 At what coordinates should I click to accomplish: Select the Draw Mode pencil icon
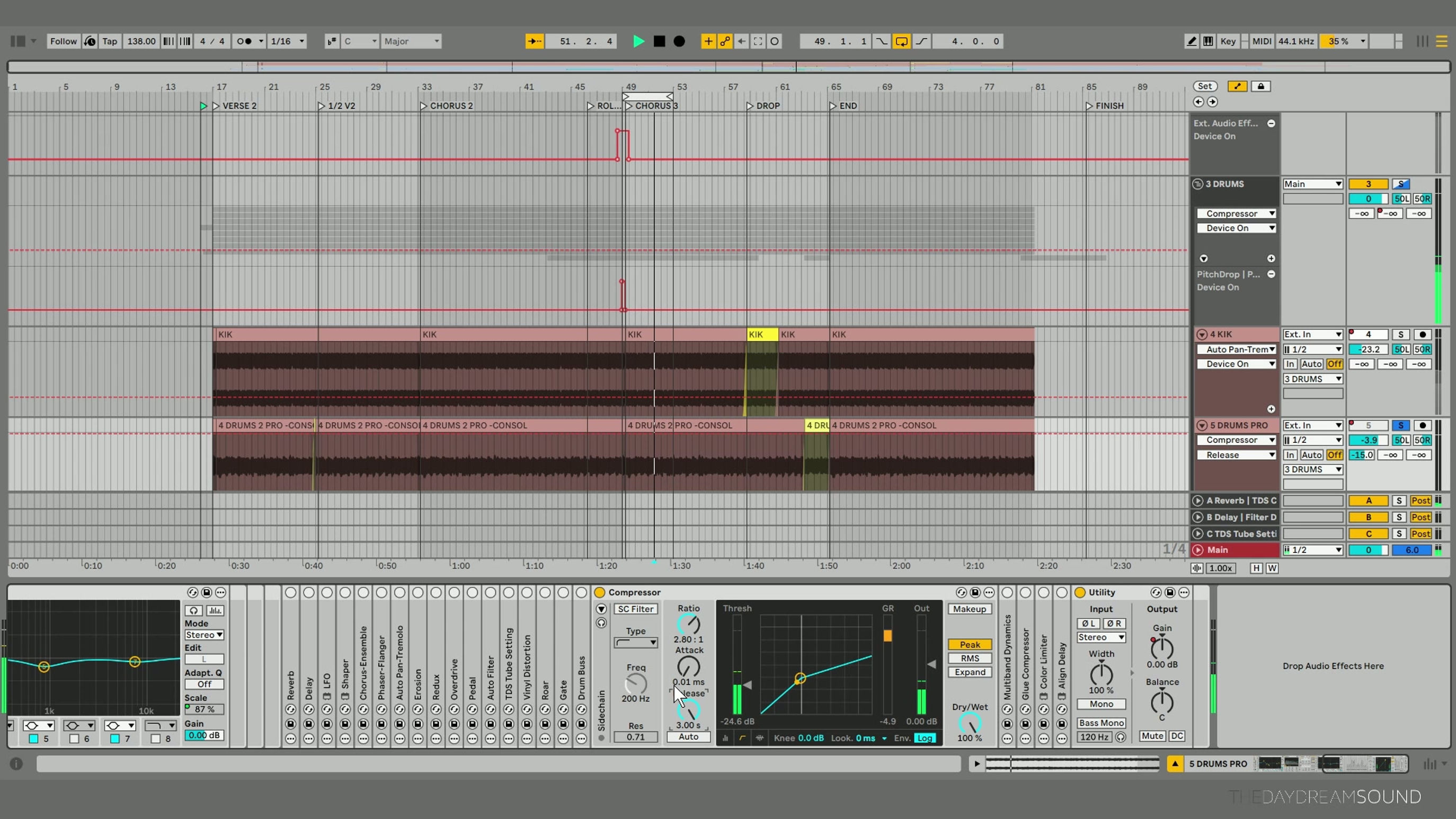point(1192,41)
